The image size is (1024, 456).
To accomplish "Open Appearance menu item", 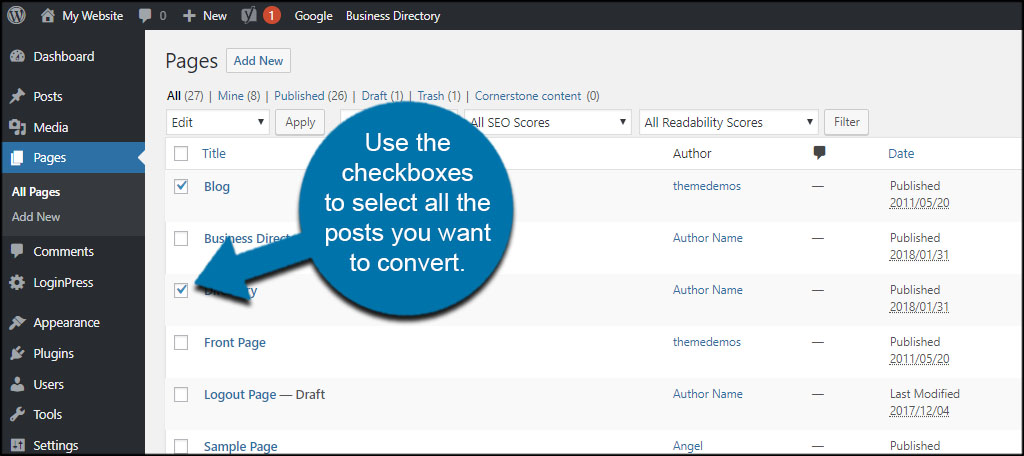I will (72, 323).
